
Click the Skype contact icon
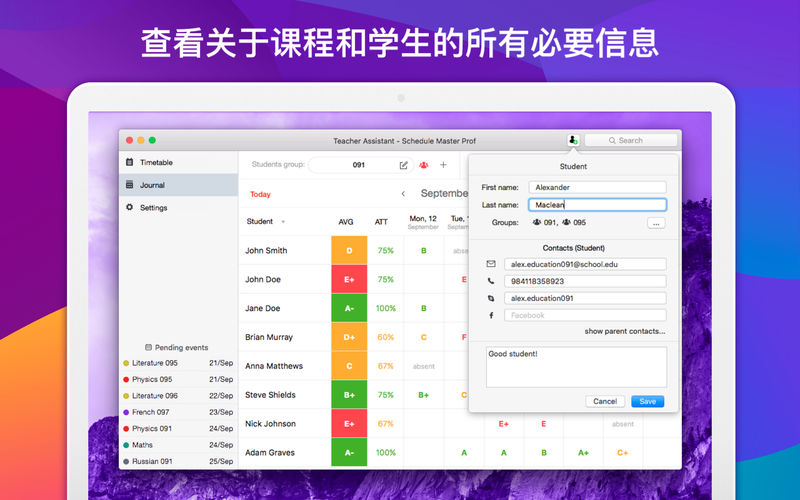(491, 298)
